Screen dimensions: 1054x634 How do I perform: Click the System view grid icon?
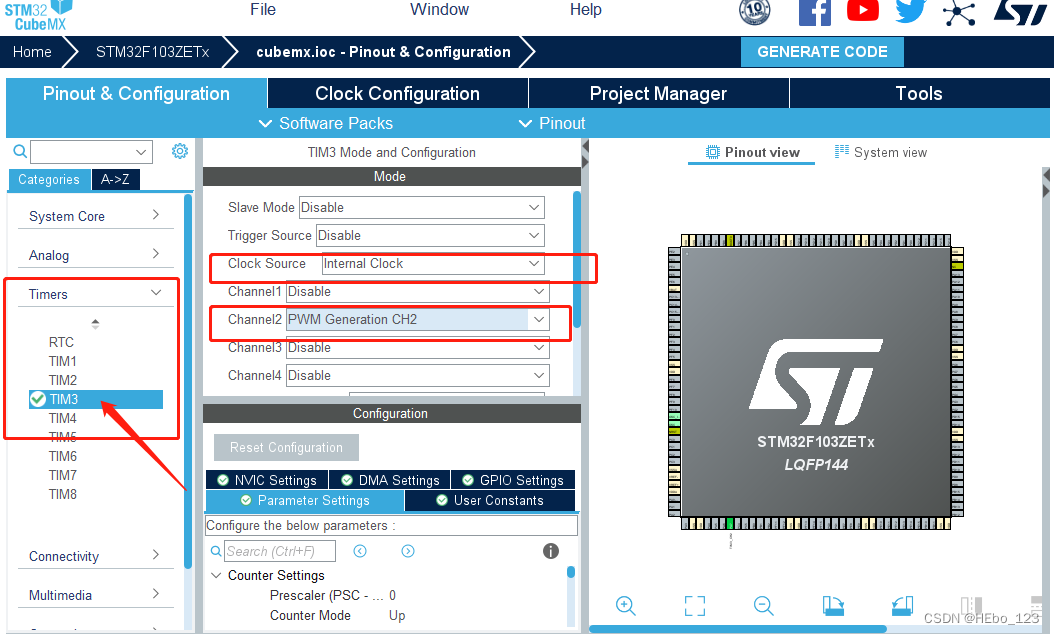tap(842, 151)
